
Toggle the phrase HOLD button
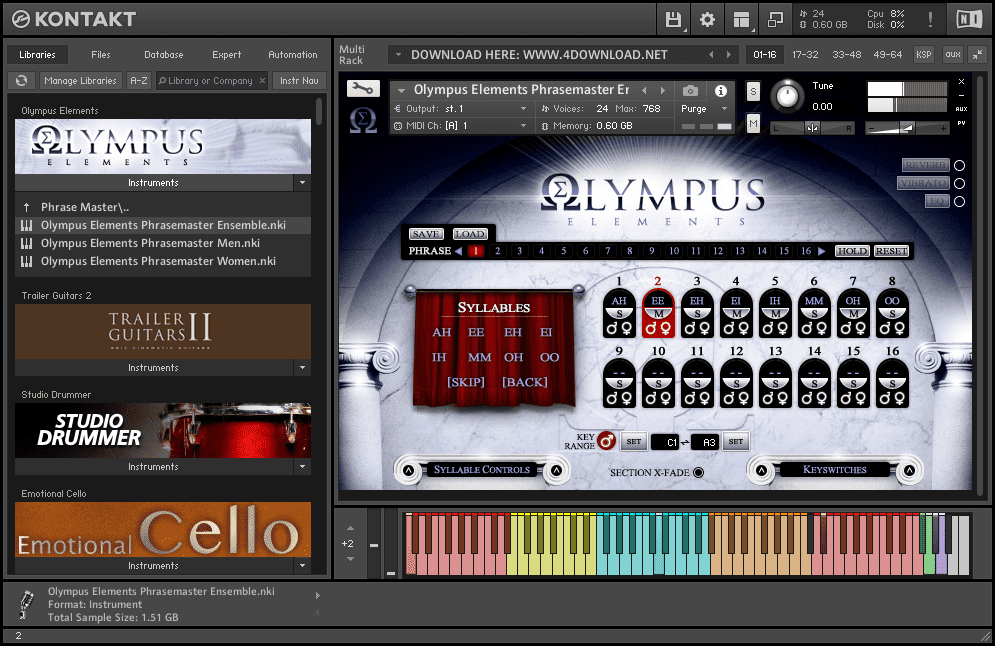[x=852, y=251]
